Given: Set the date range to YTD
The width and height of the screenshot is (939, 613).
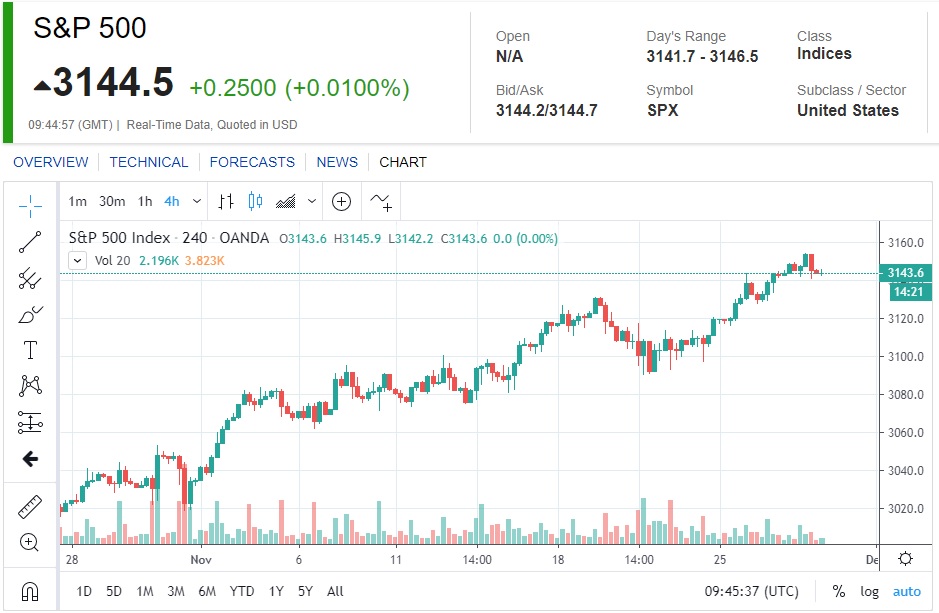Looking at the screenshot, I should [x=242, y=591].
